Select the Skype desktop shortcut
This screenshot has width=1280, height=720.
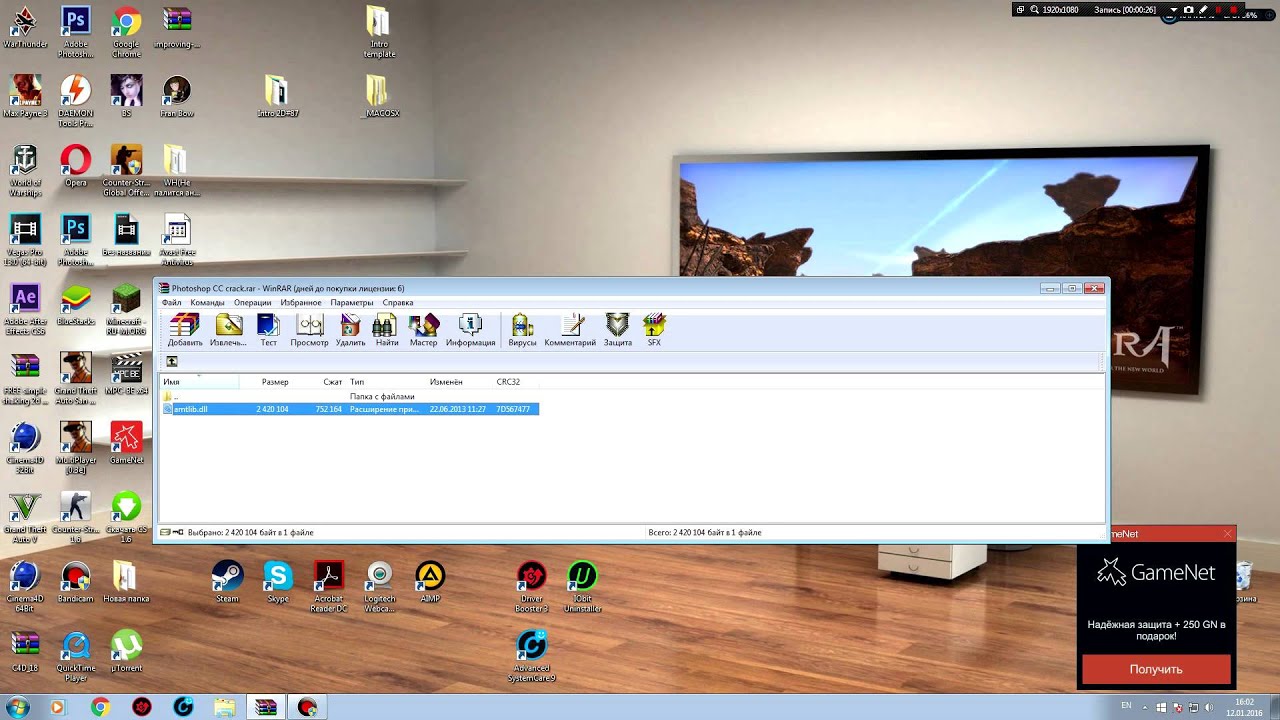[x=277, y=581]
